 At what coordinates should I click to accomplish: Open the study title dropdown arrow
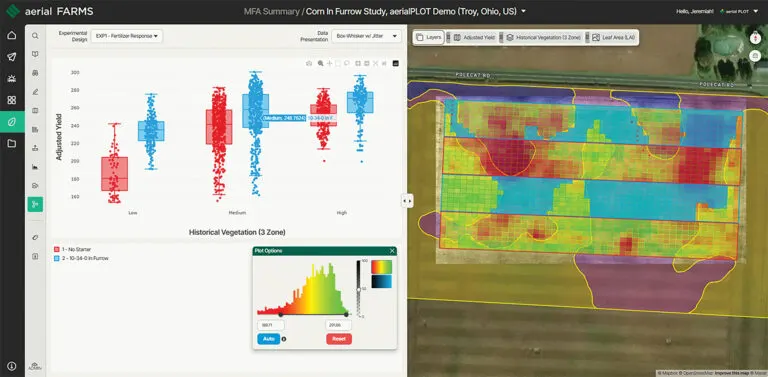(x=524, y=11)
